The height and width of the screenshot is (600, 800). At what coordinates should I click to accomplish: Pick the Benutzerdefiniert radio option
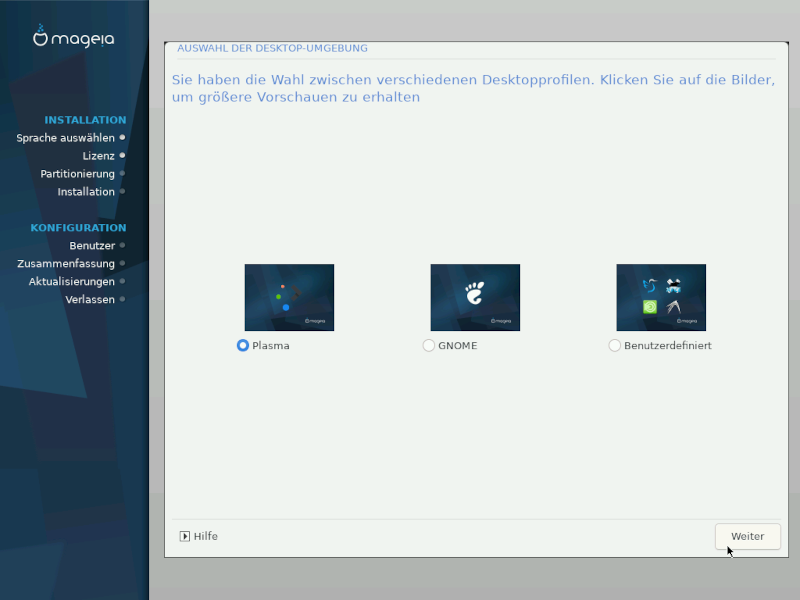click(x=615, y=346)
